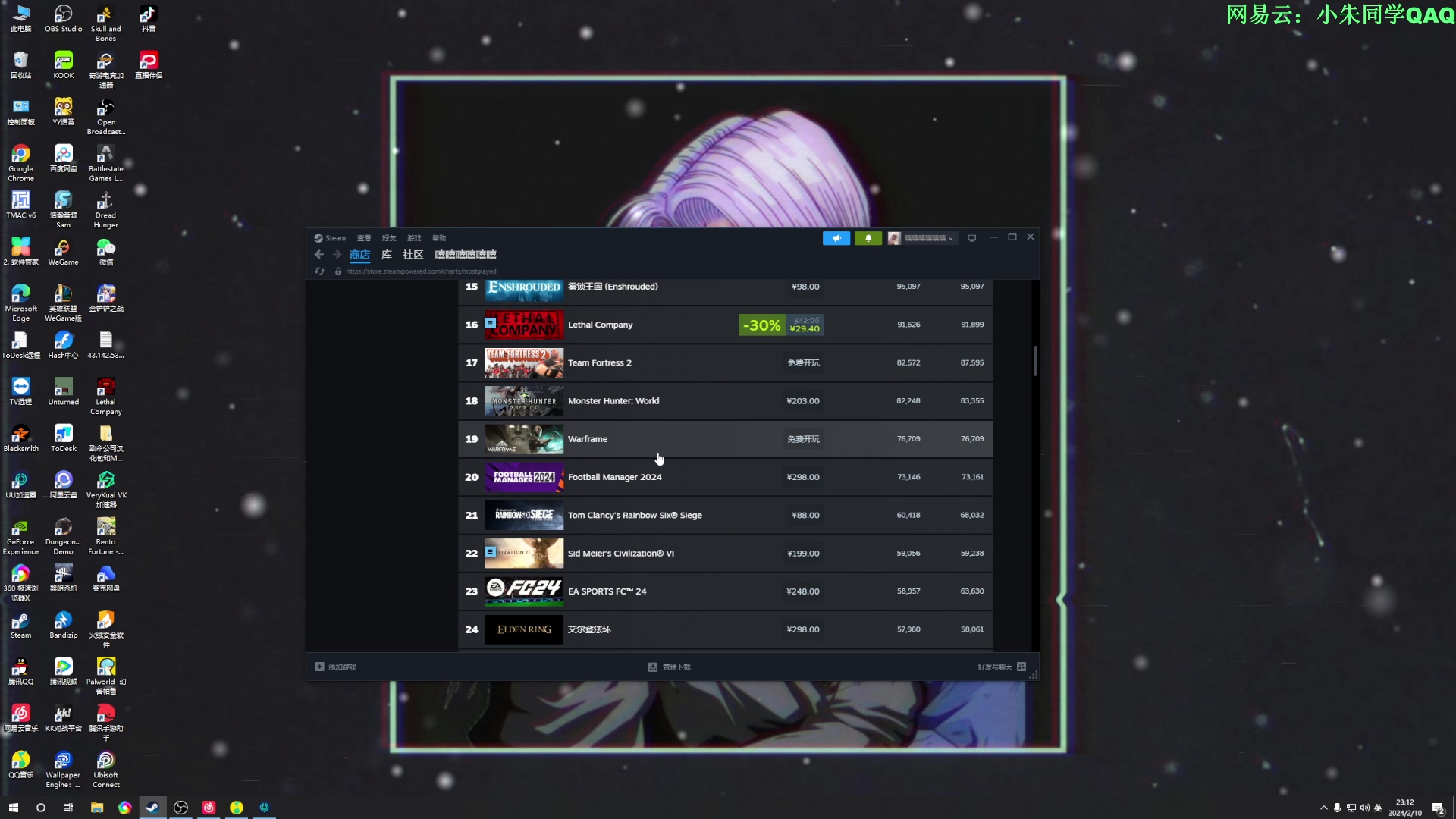The height and width of the screenshot is (819, 1456).
Task: Open ToDesk desktop icon
Action: pos(64,439)
